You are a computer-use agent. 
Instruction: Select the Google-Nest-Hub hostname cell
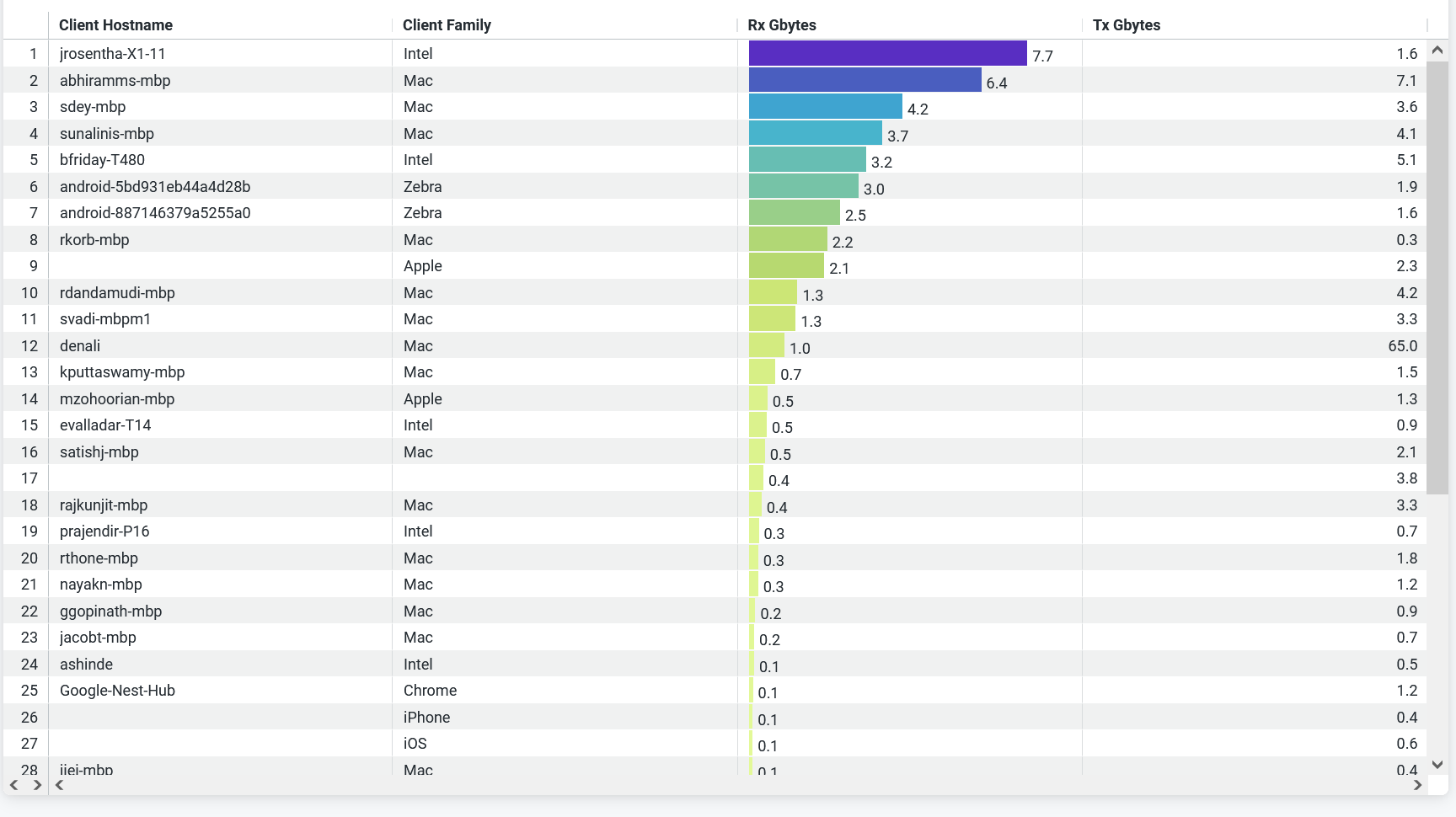coord(117,691)
